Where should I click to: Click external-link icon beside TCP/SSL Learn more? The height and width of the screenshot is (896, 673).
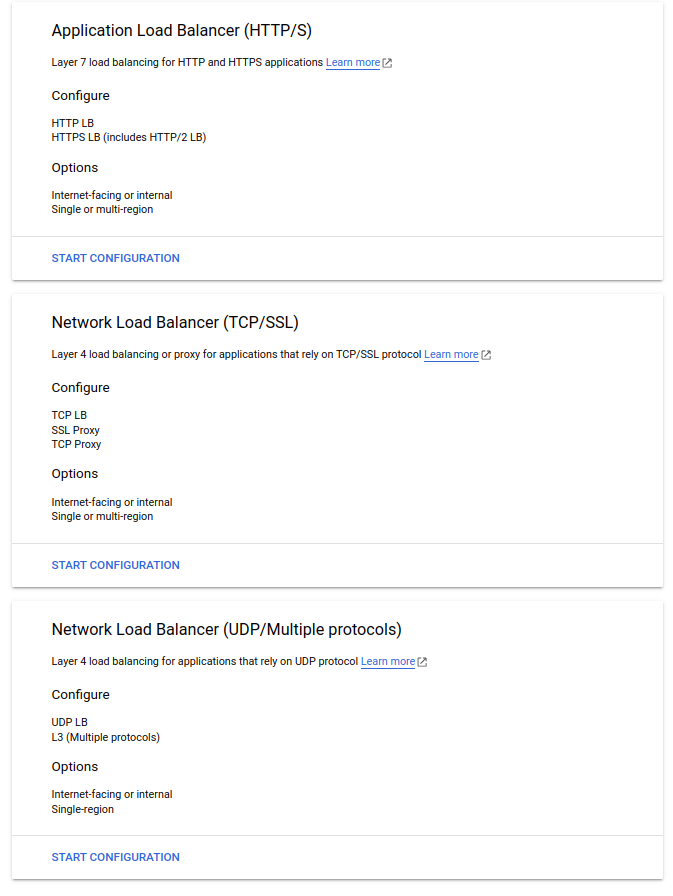486,355
